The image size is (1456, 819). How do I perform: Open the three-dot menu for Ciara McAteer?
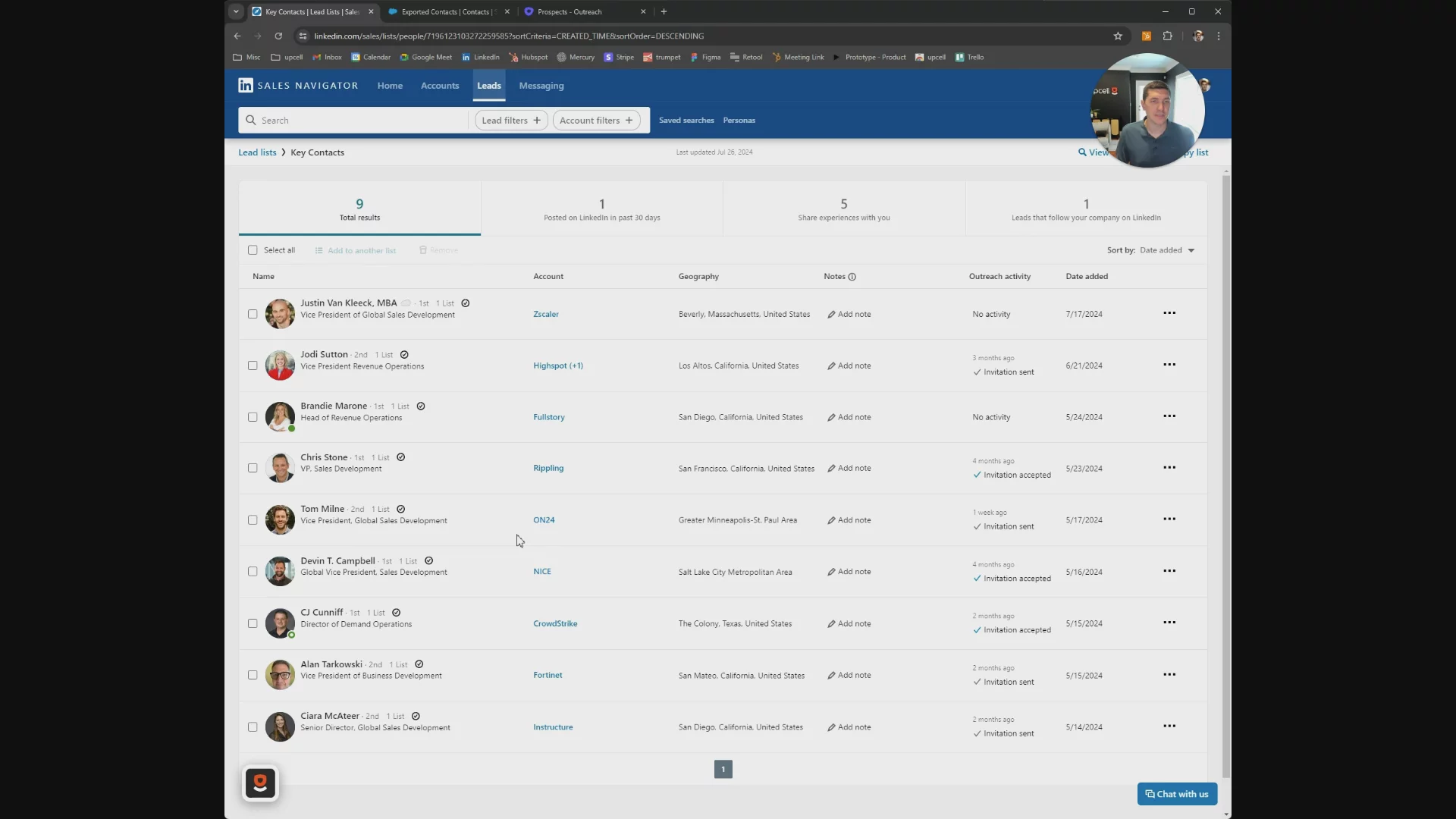[x=1169, y=726]
